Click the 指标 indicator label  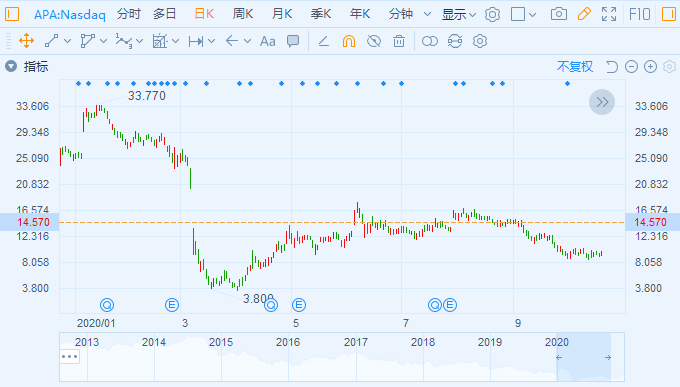click(36, 66)
